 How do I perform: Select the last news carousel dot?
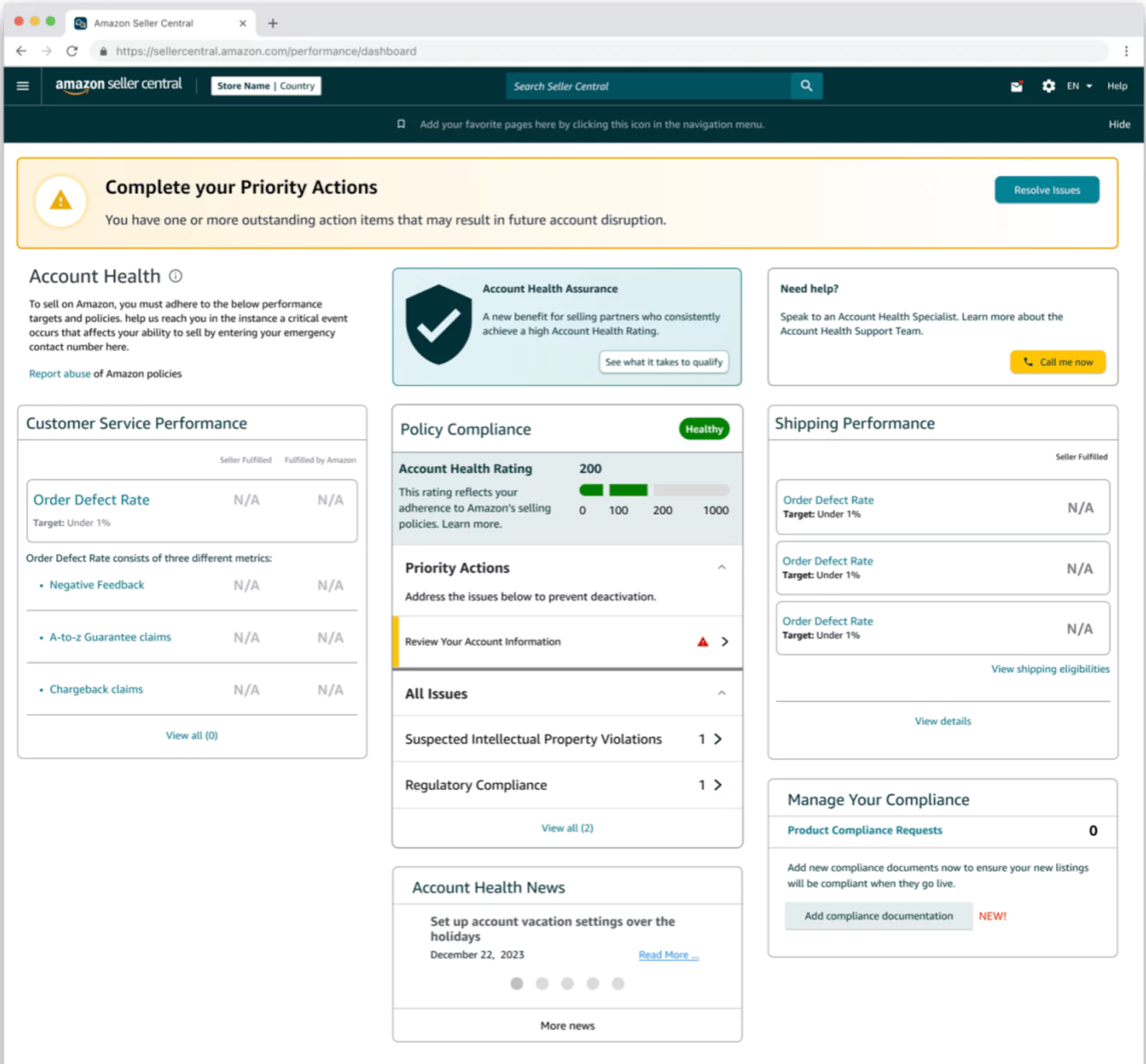618,984
